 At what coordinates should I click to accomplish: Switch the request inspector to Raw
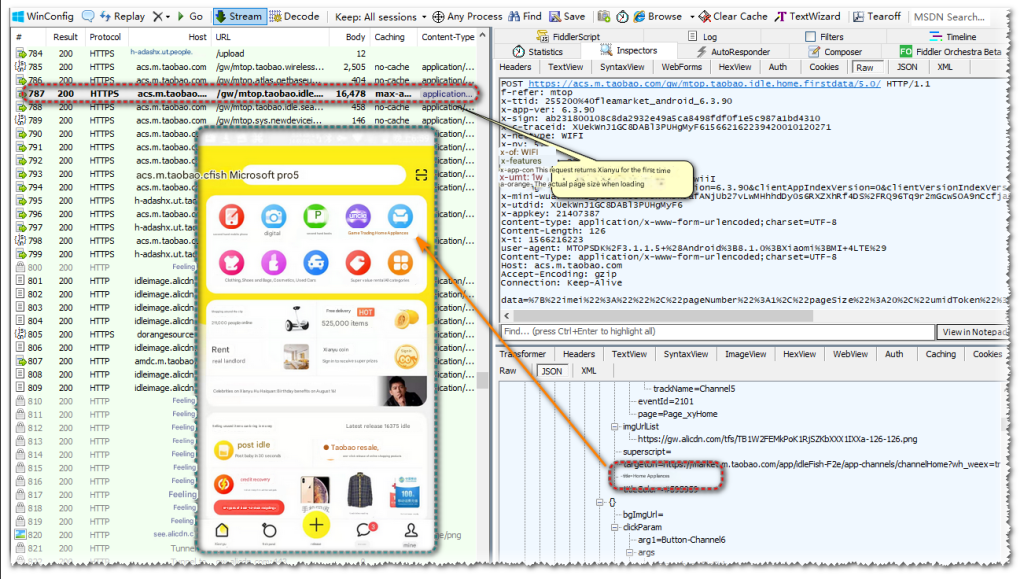point(865,67)
